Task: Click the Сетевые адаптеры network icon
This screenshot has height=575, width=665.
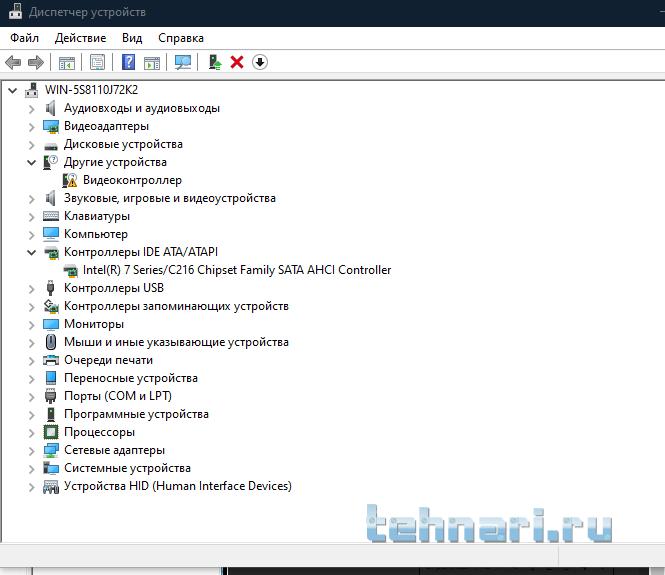Action: click(x=50, y=450)
